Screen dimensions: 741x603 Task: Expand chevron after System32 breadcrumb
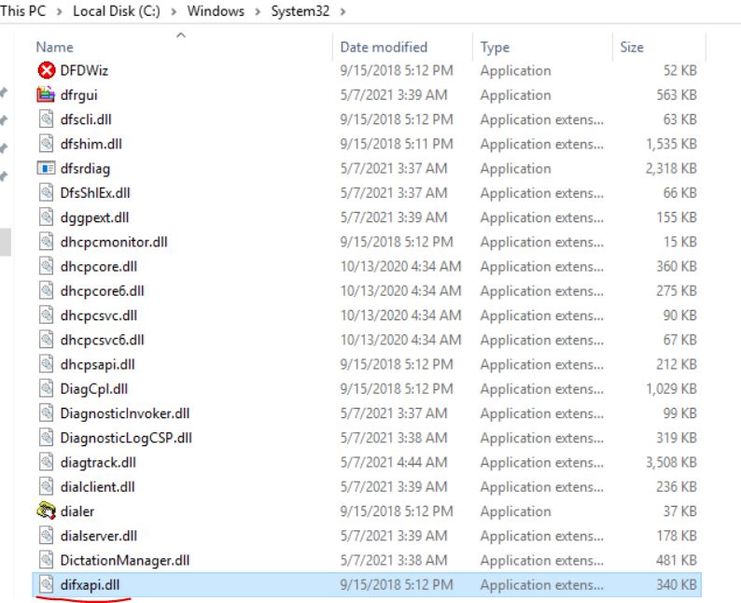343,11
